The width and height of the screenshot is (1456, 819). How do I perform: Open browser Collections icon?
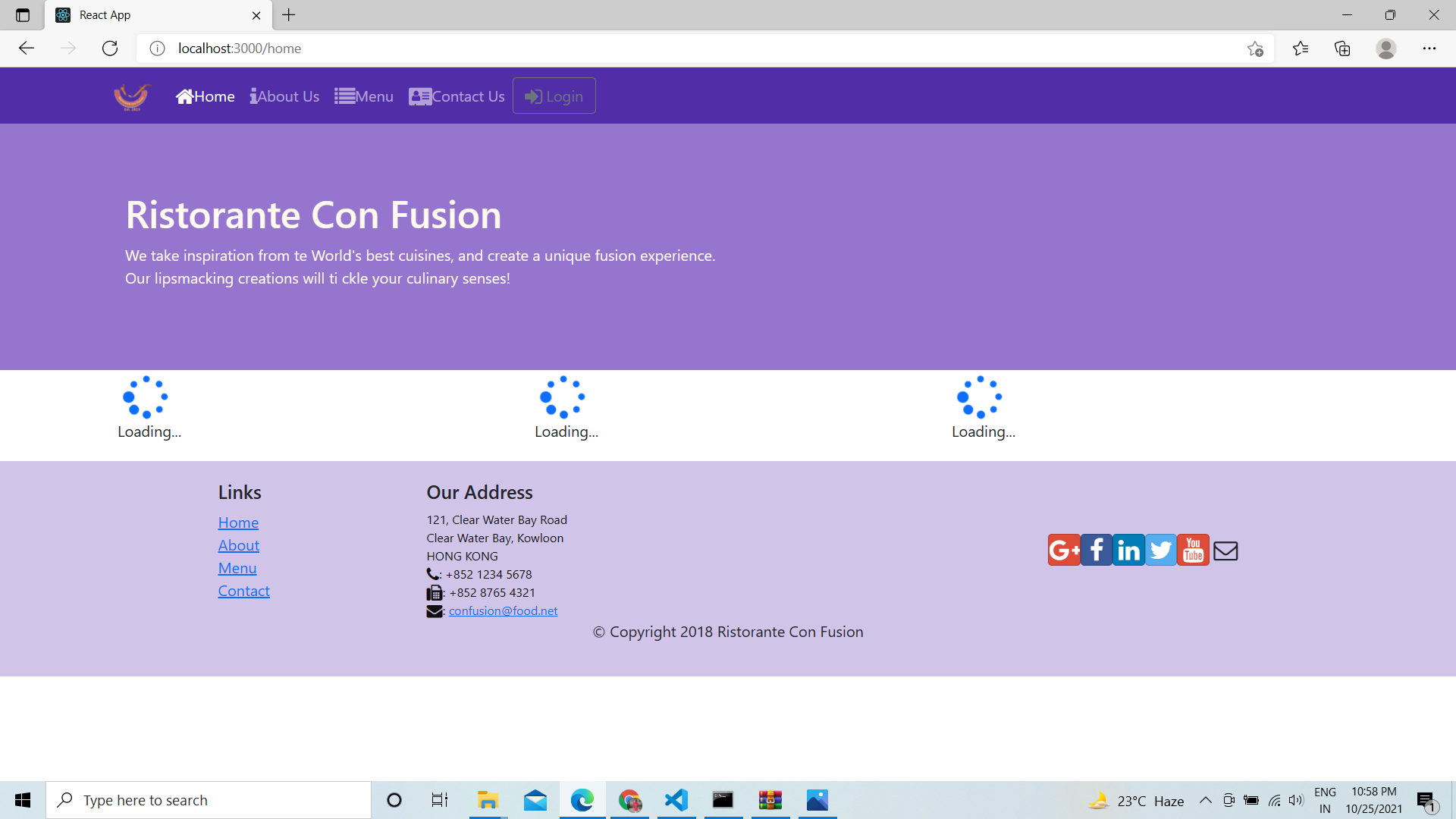tap(1342, 49)
